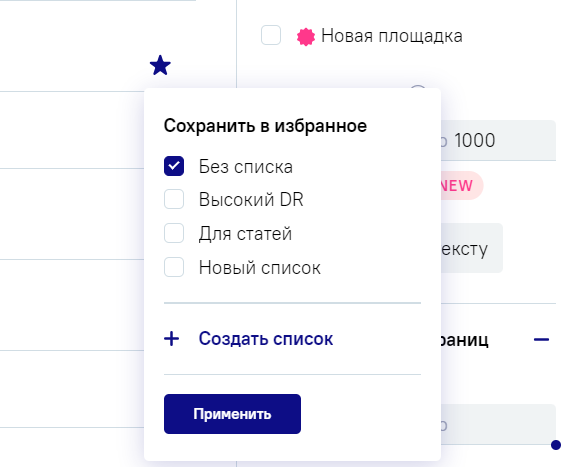Focus the input field showing 1000
566x467 pixels.
[x=498, y=140]
